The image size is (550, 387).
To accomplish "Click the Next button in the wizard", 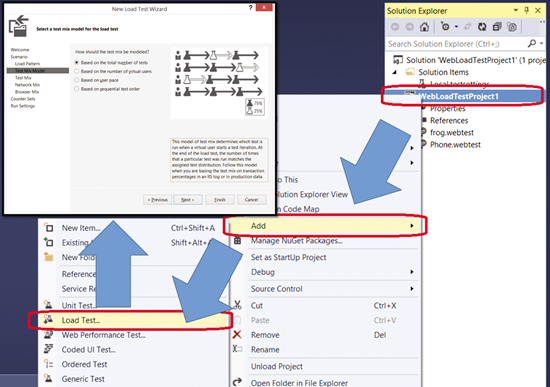I will 188,200.
